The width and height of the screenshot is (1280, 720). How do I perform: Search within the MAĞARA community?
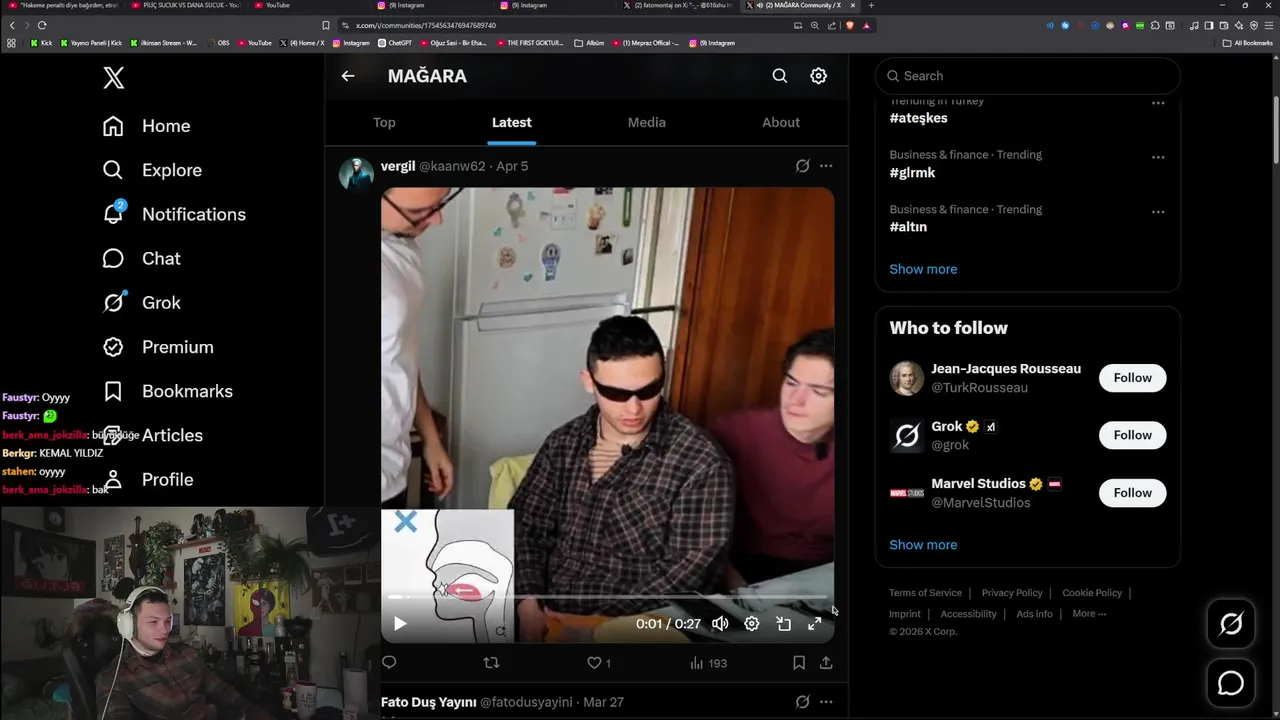pyautogui.click(x=780, y=76)
